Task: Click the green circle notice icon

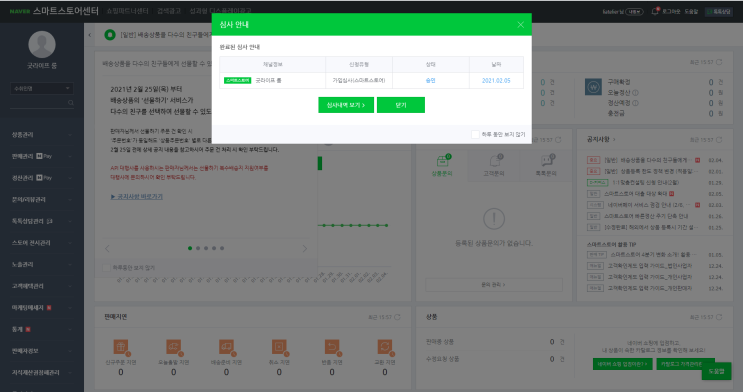Action: (110, 35)
